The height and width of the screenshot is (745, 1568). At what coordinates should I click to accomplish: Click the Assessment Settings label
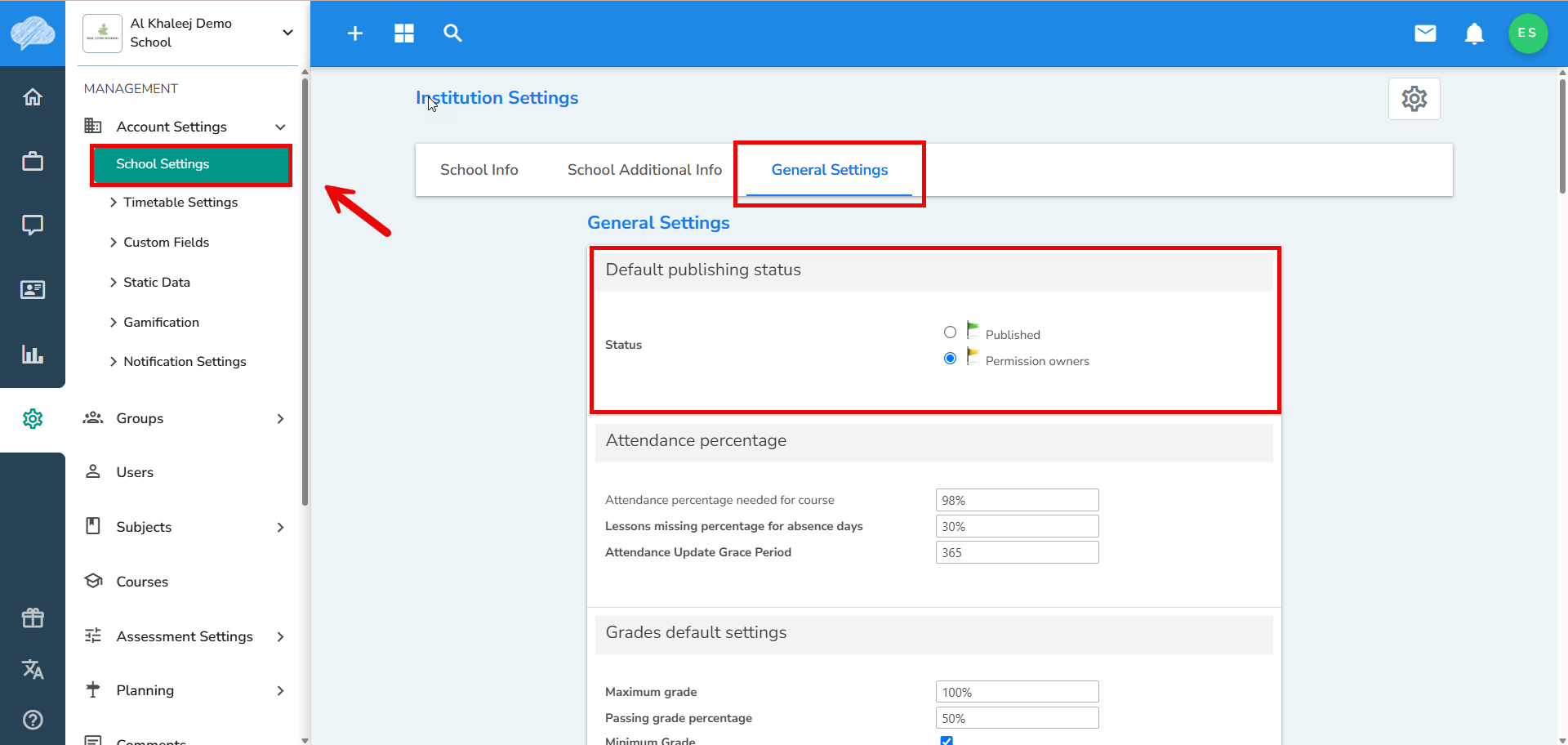(x=185, y=636)
